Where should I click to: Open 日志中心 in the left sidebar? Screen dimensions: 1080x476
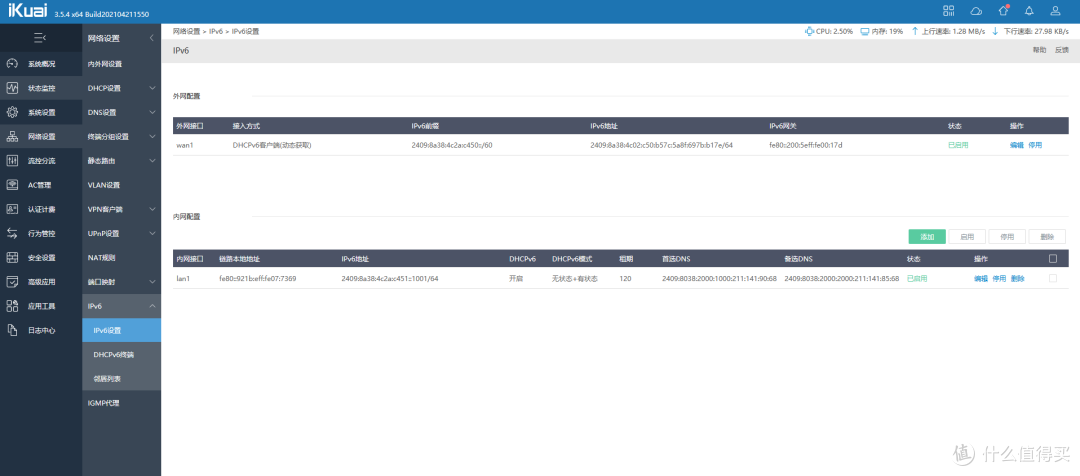pos(41,330)
